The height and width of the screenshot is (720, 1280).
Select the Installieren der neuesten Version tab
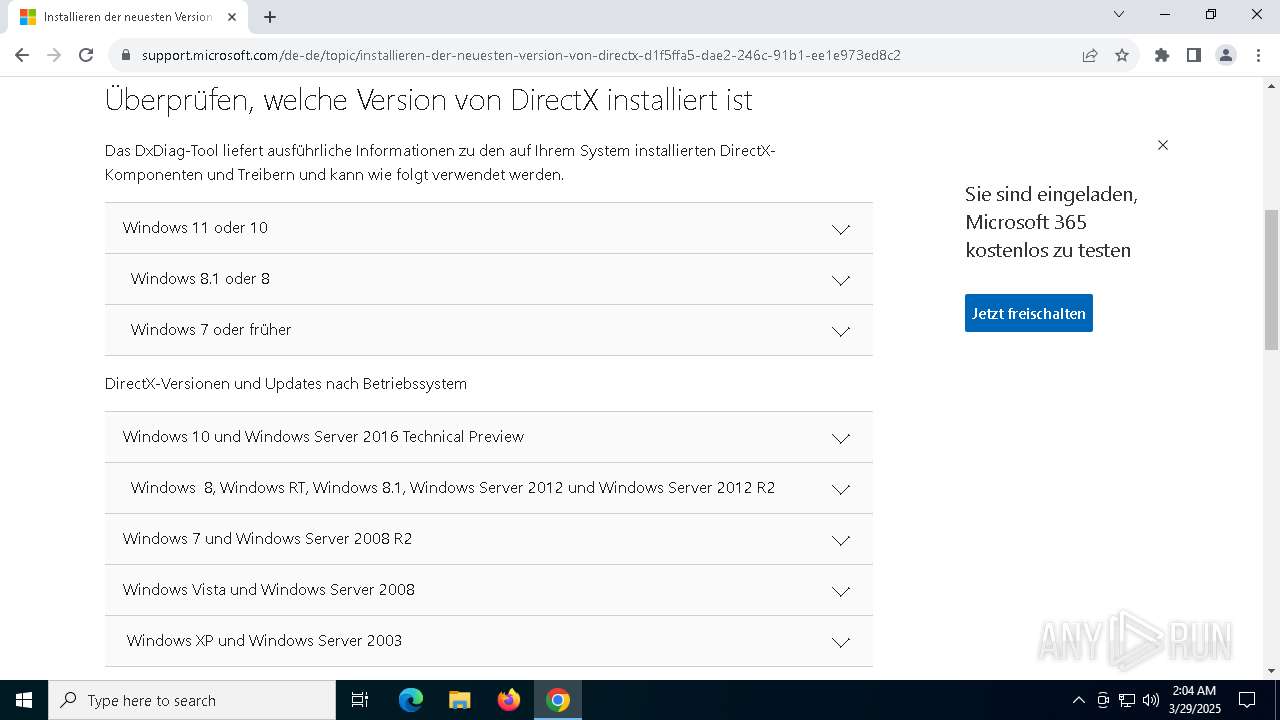coord(125,17)
